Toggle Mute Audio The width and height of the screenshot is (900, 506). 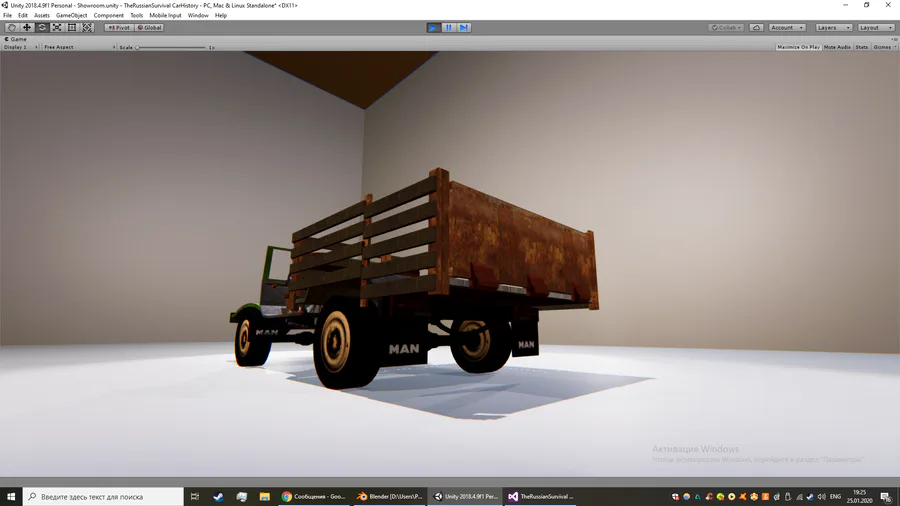[x=837, y=47]
